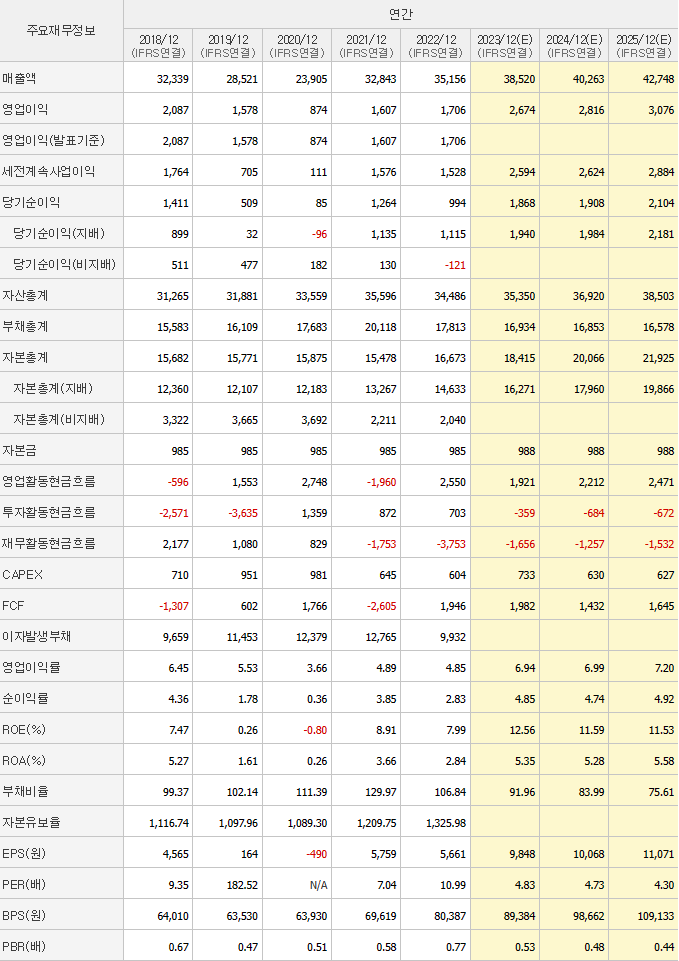This screenshot has height=961, width=679.
Task: Click the PER value 182.52
Action: pyautogui.click(x=242, y=885)
